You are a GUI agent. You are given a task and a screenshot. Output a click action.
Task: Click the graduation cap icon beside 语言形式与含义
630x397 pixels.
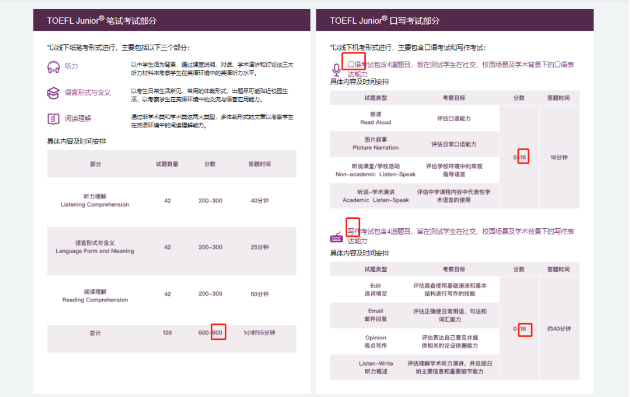pos(53,93)
